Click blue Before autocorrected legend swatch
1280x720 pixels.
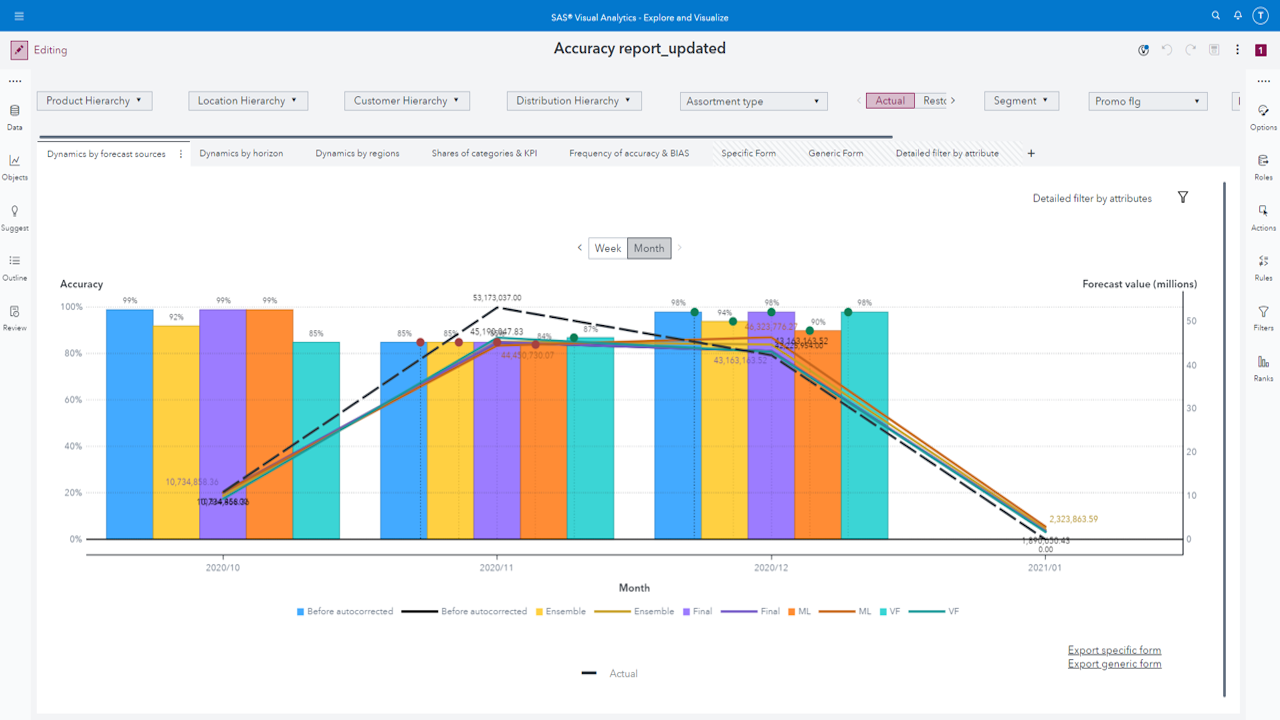301,611
